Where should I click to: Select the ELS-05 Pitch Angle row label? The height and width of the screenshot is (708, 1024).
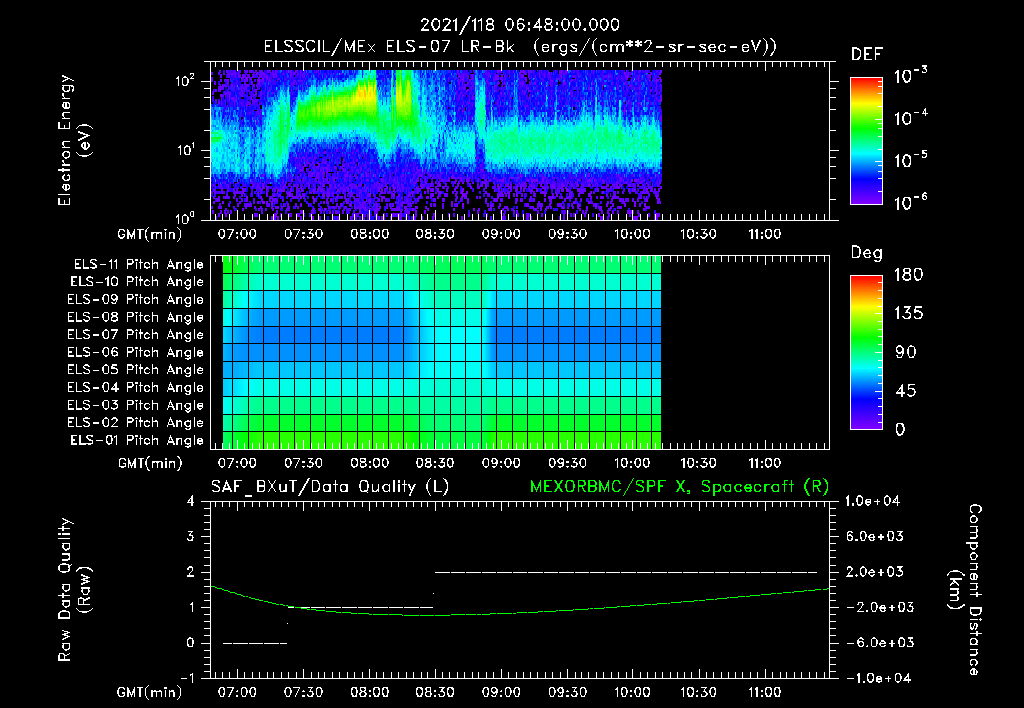135,370
